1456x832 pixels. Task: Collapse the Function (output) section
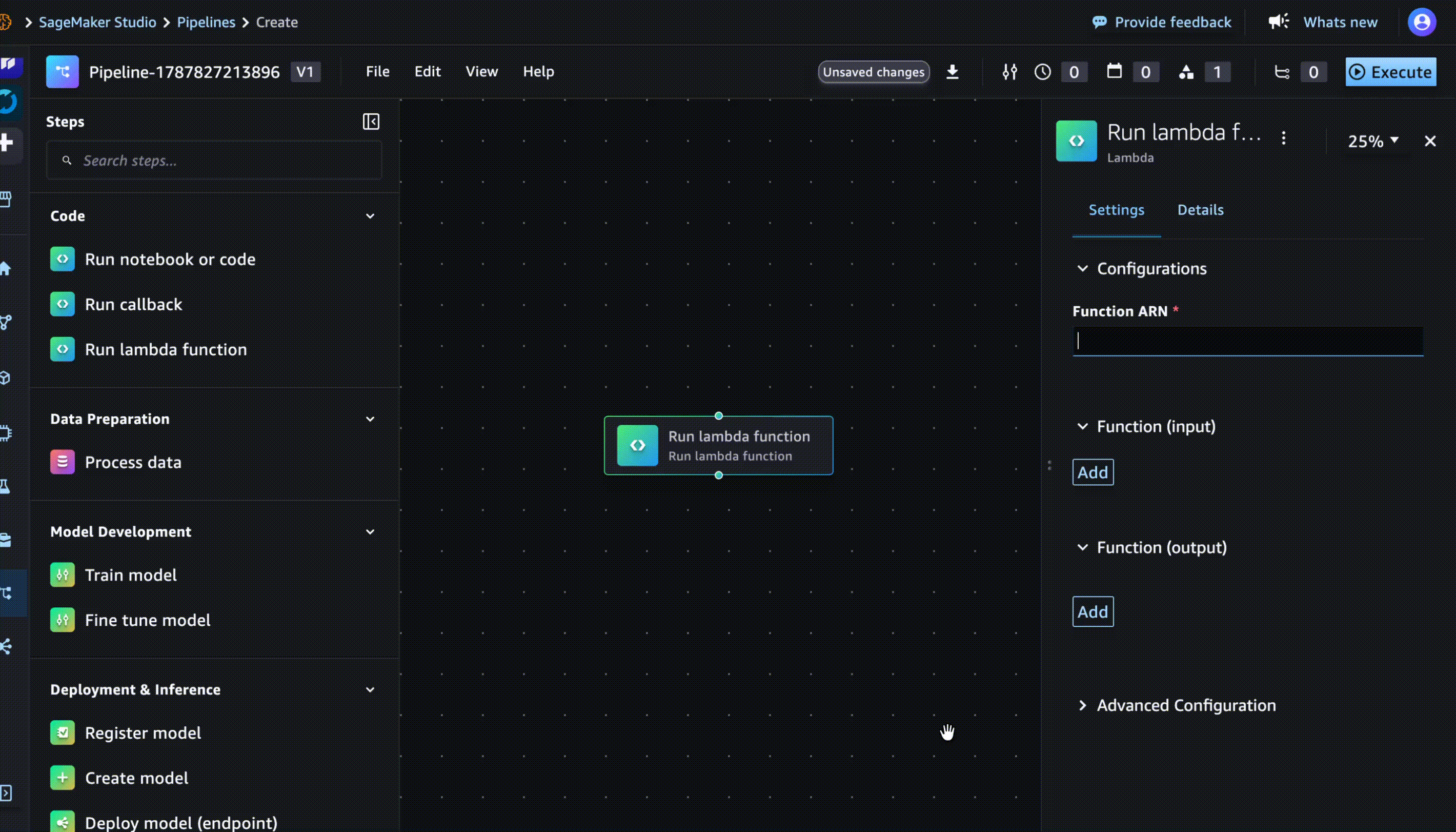point(1082,547)
